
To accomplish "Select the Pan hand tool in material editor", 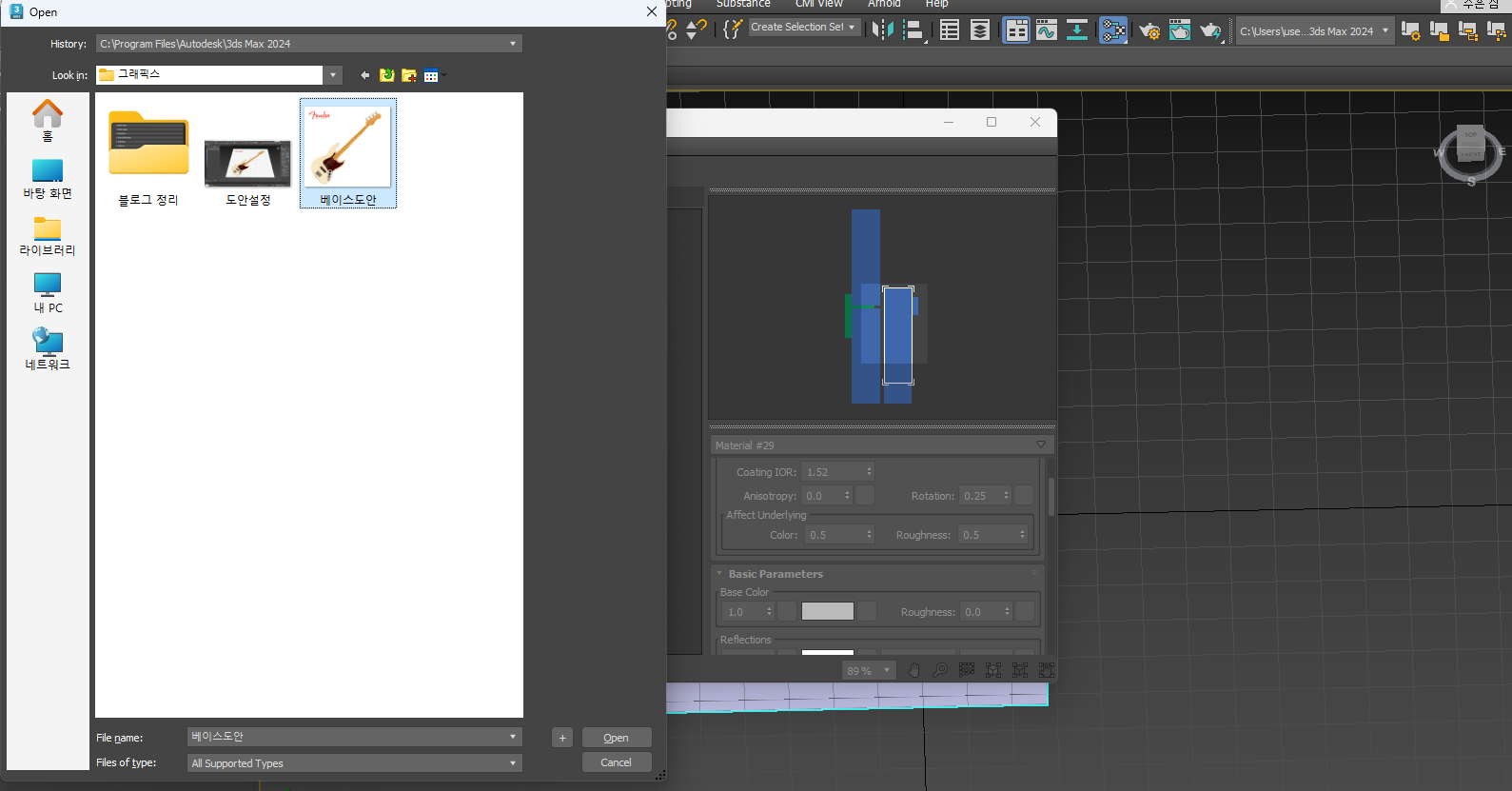I will tap(913, 670).
